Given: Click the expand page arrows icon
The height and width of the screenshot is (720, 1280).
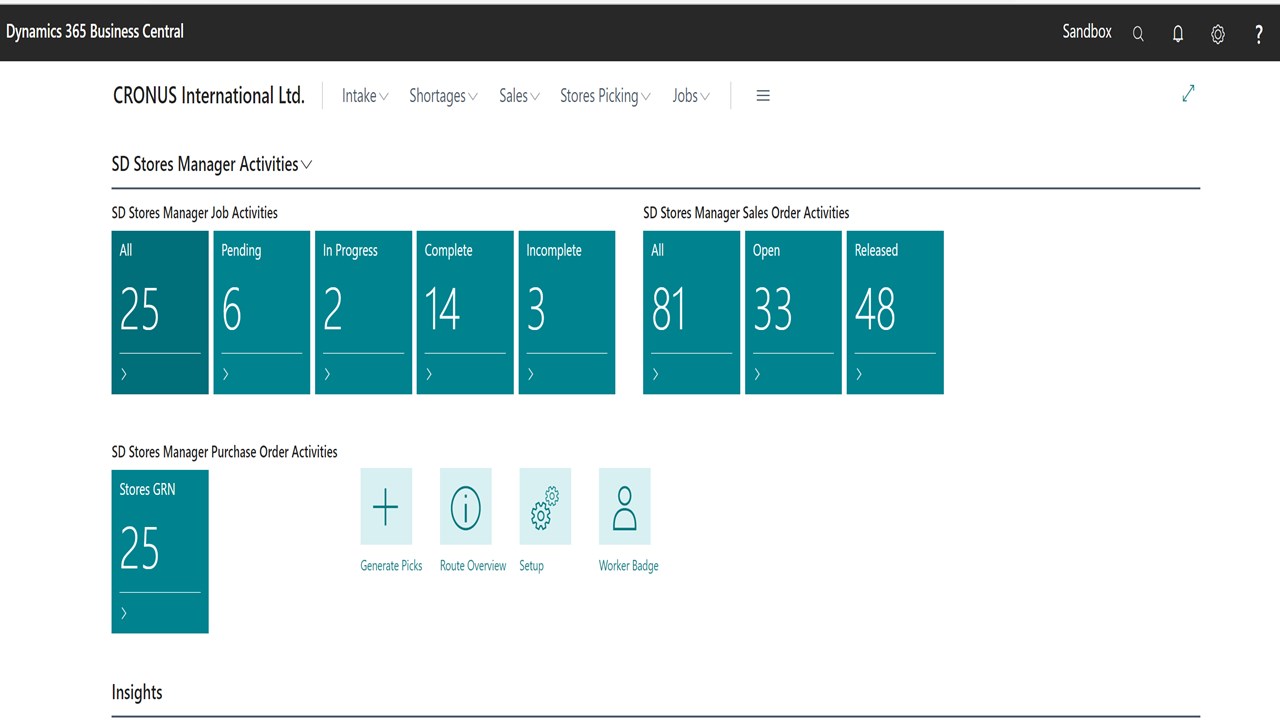Looking at the screenshot, I should click(1188, 93).
